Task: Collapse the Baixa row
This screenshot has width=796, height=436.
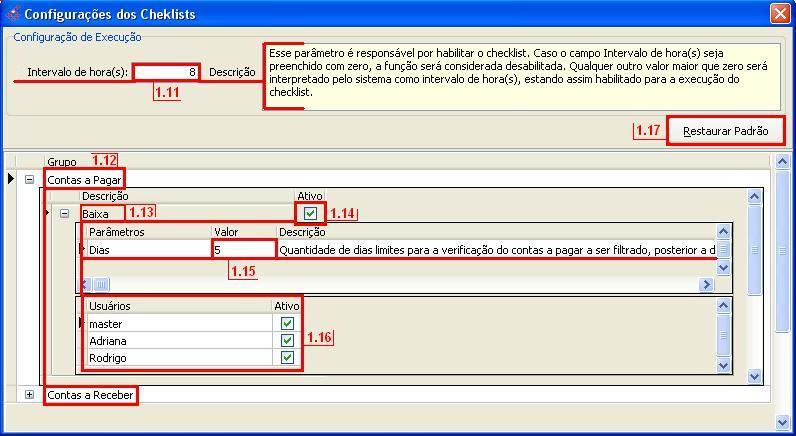Action: tap(65, 213)
